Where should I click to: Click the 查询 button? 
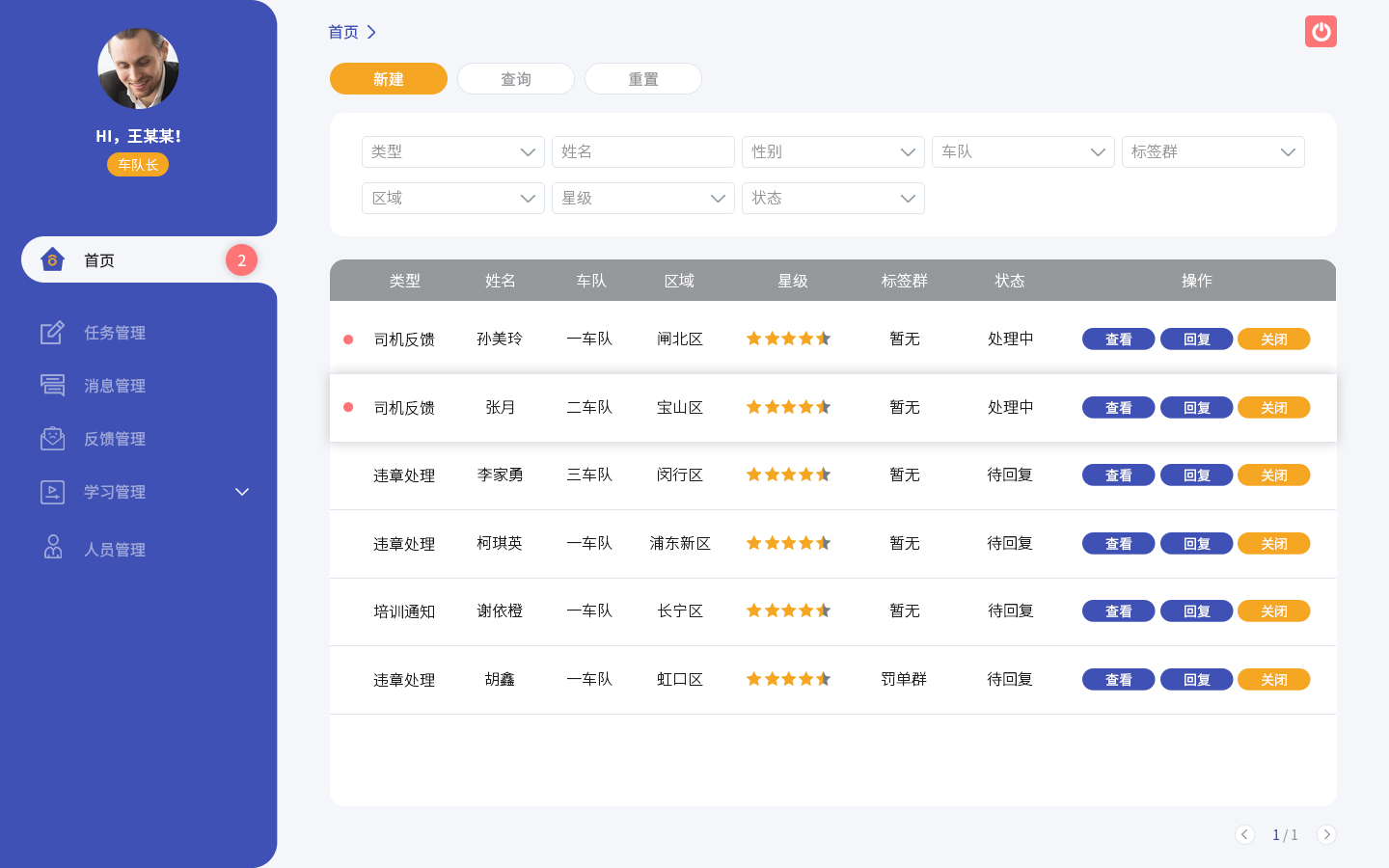tap(516, 79)
